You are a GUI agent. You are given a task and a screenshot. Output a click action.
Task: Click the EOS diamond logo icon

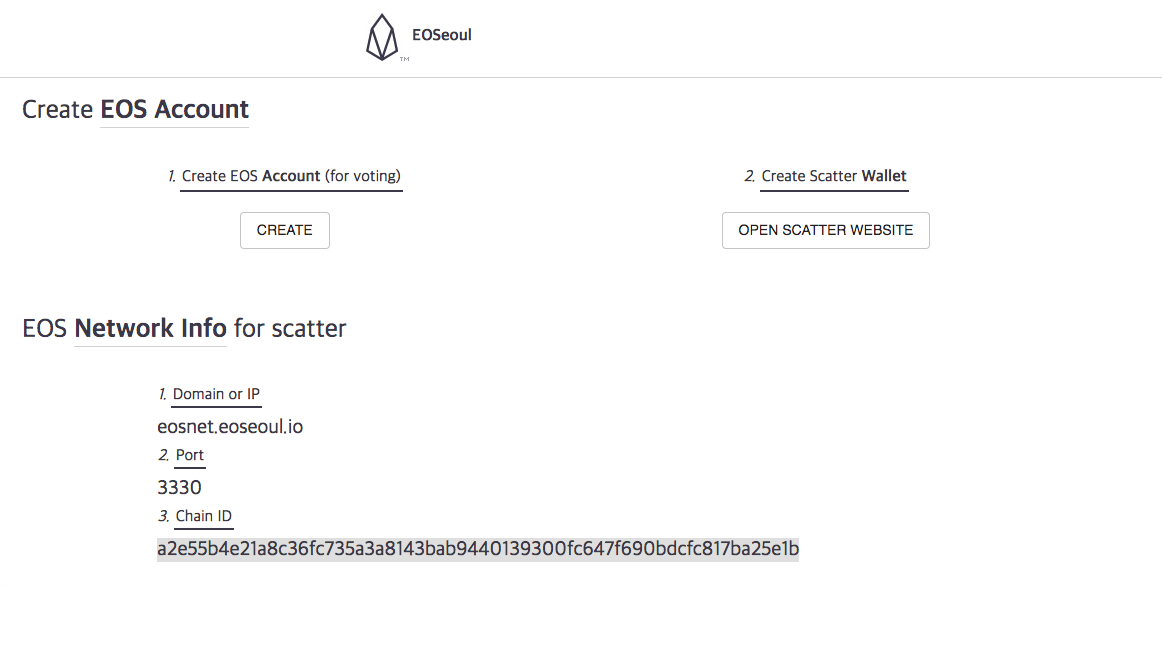(x=382, y=37)
